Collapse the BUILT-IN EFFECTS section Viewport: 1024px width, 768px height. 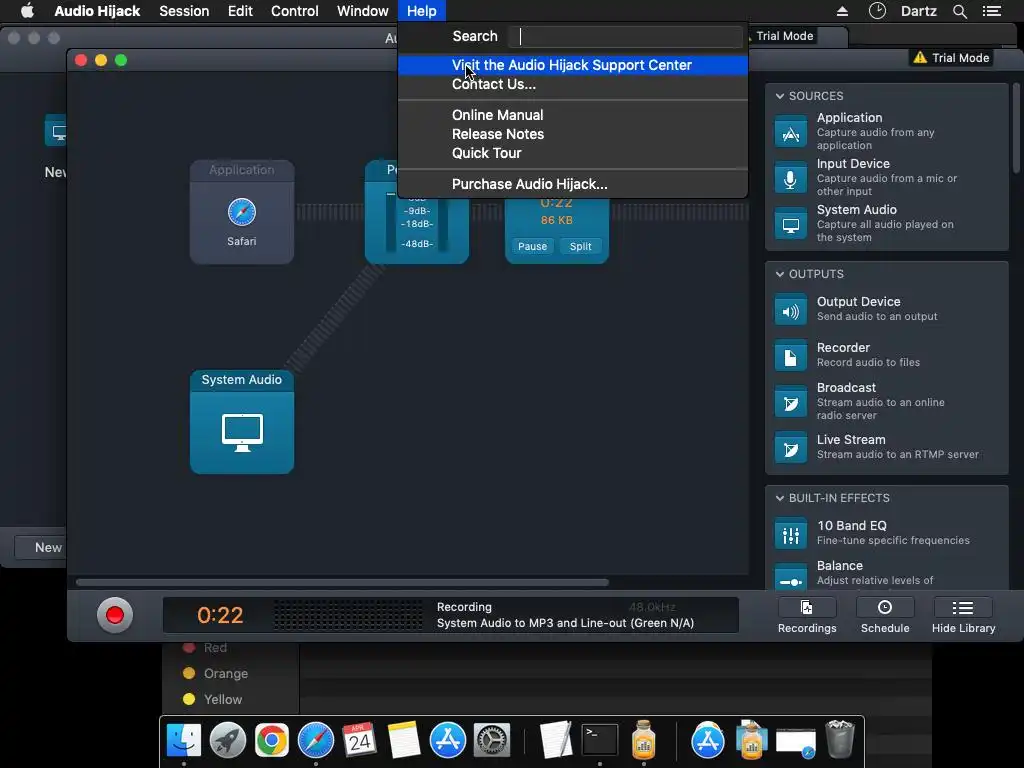coord(780,498)
